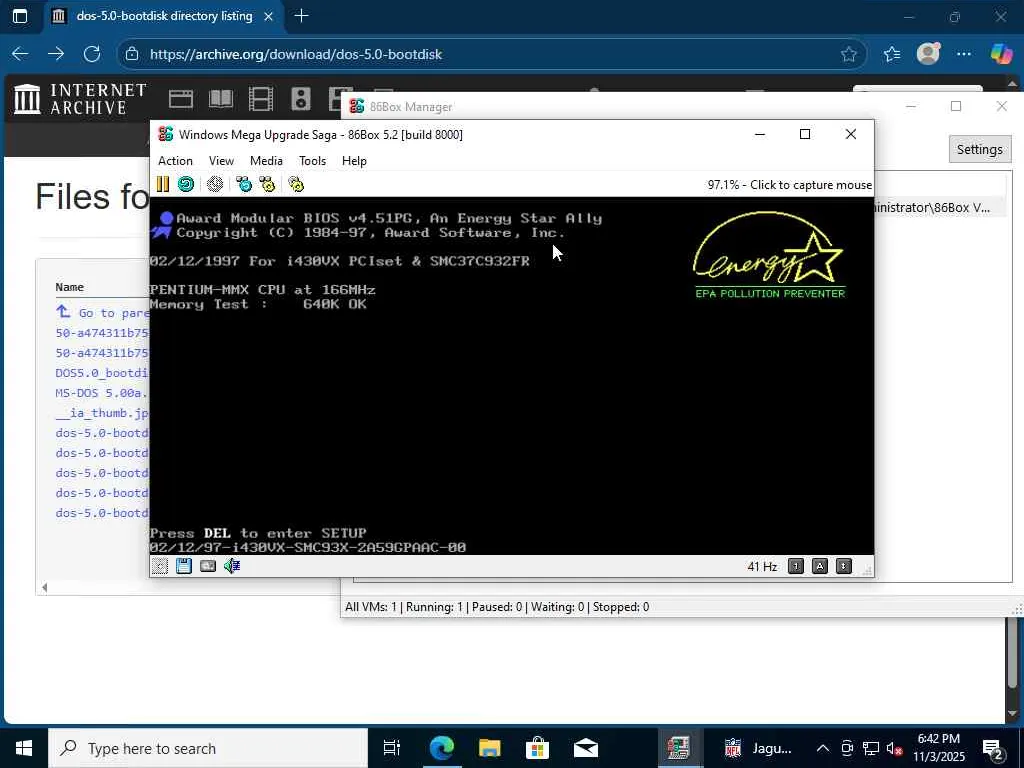
Task: Open the Media menu in 86Box
Action: [266, 161]
